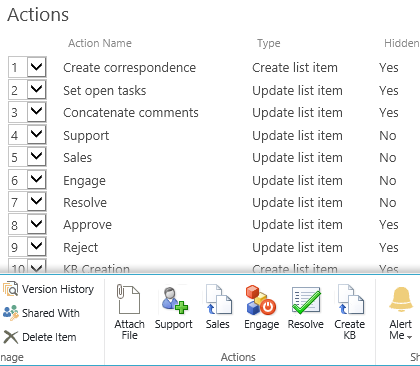Screen dimensions: 420x366
Task: Click Type cell of Approve row
Action: pyautogui.click(x=297, y=225)
